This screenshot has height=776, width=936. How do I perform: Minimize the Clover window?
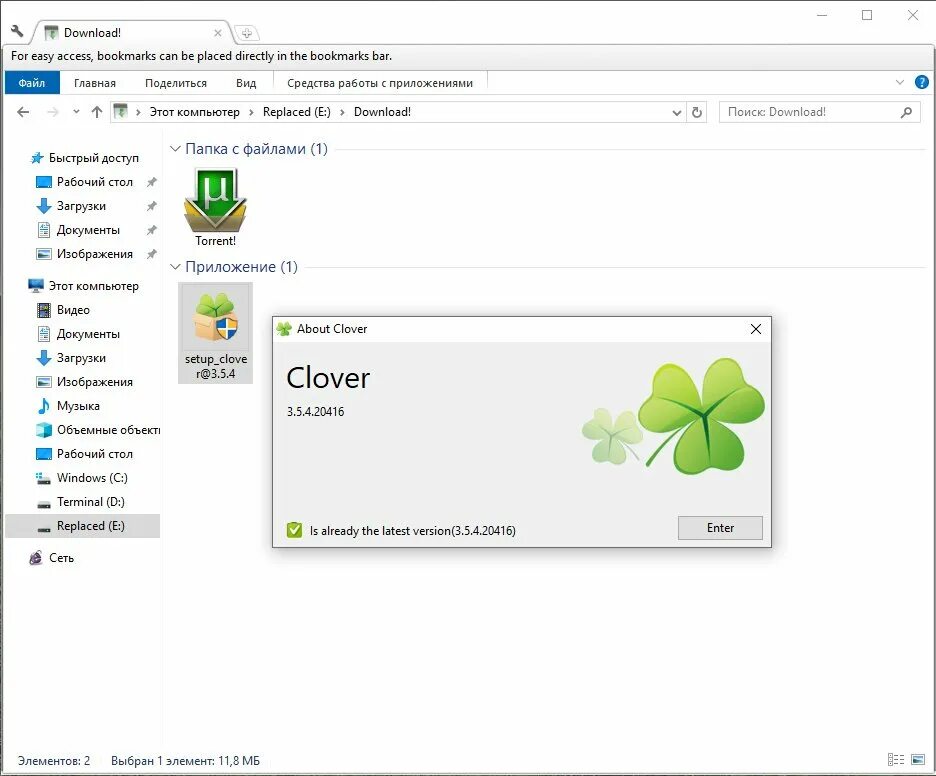click(x=822, y=16)
